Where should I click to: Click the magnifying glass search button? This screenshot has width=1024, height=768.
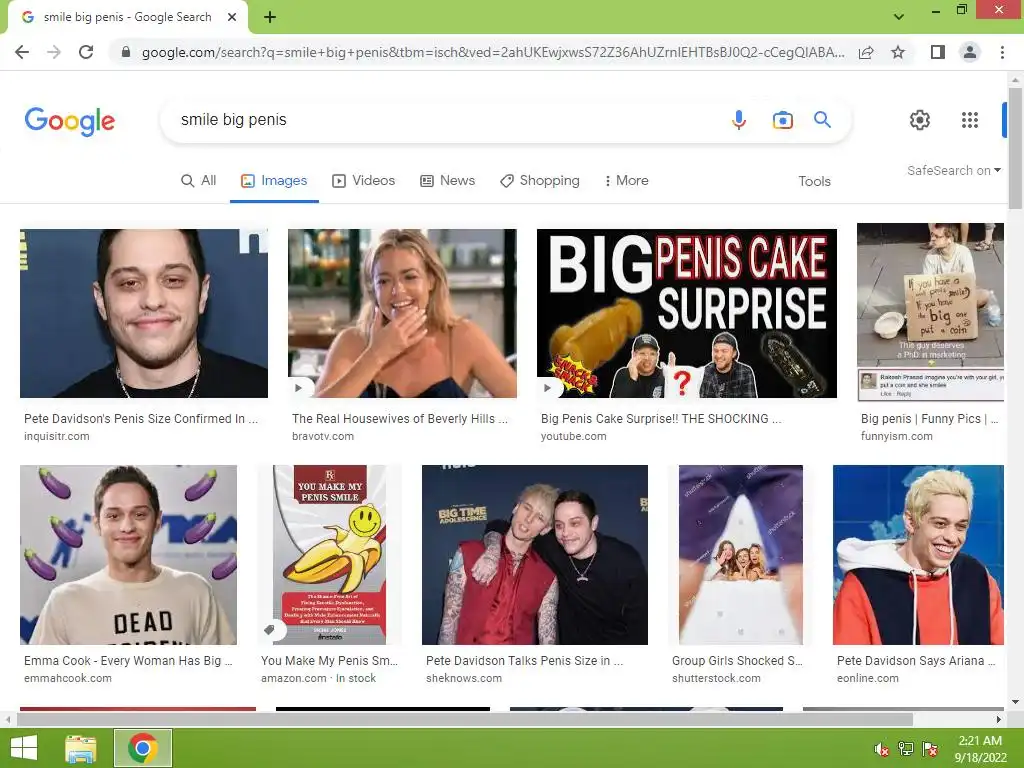pos(822,120)
